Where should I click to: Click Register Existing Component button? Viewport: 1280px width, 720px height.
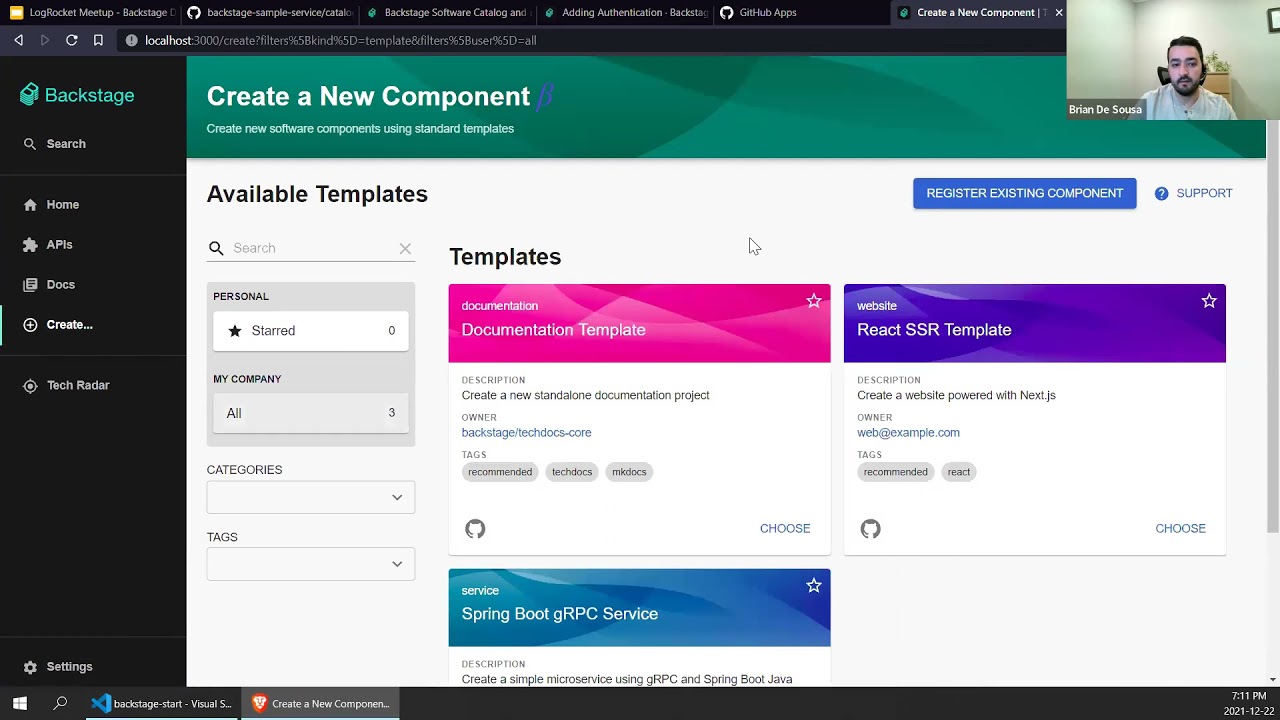1024,193
